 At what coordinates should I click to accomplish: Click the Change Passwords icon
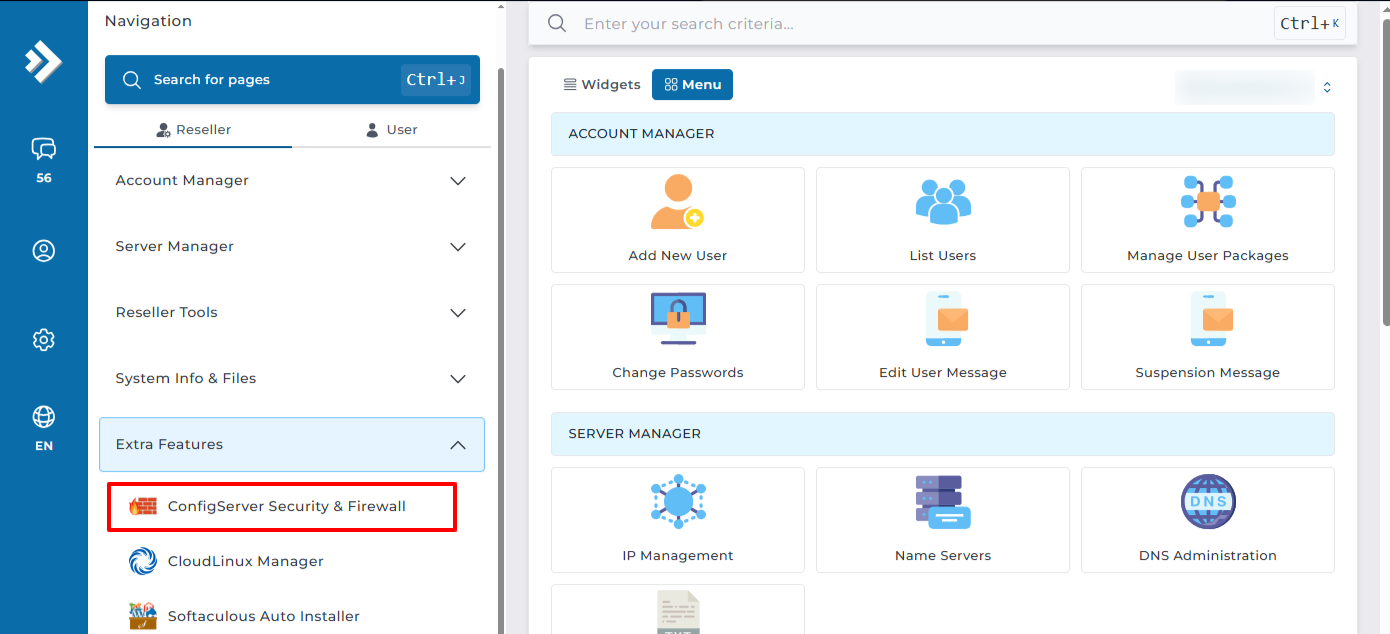[x=677, y=320]
